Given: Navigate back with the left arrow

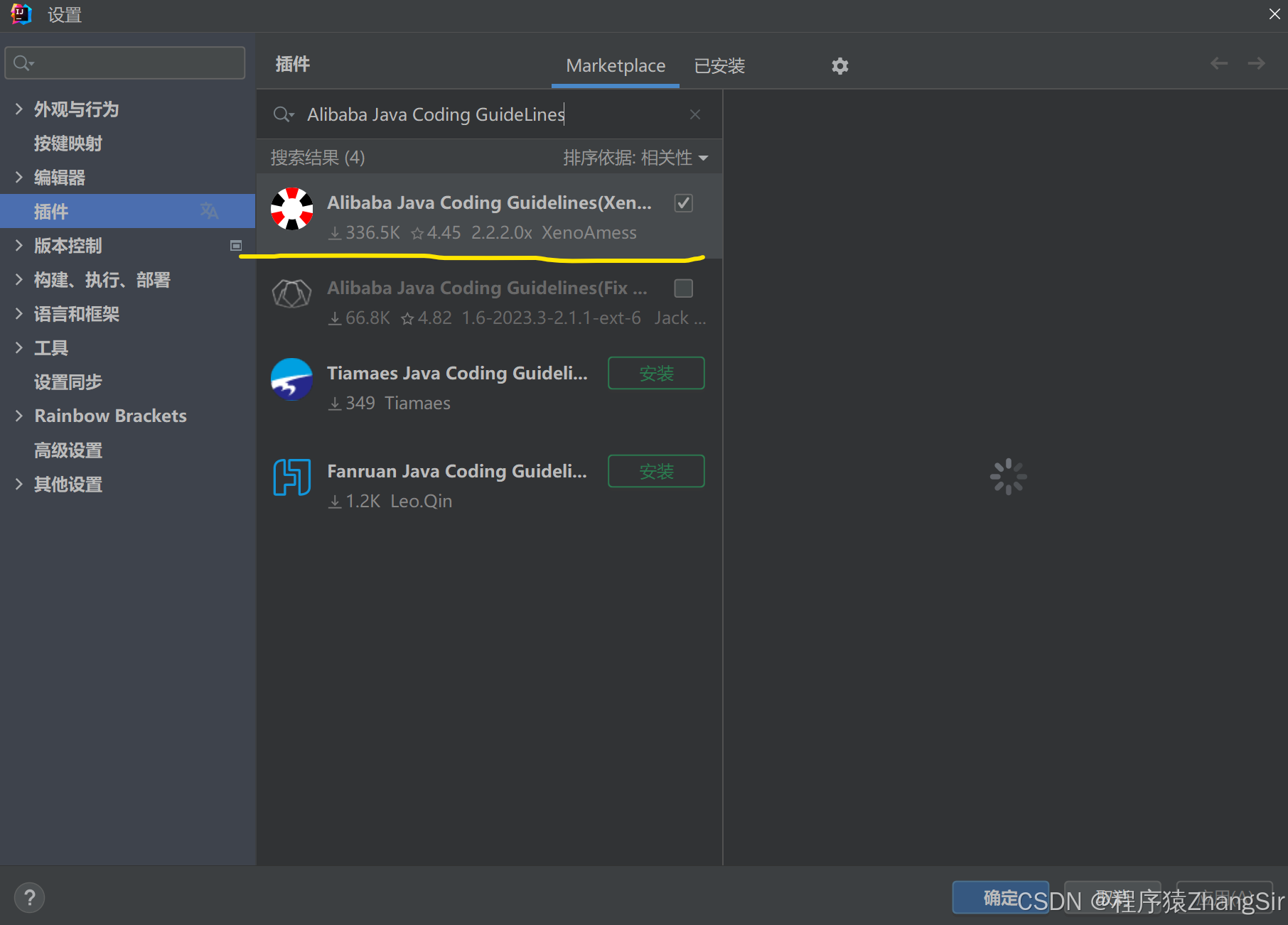Looking at the screenshot, I should pos(1219,63).
